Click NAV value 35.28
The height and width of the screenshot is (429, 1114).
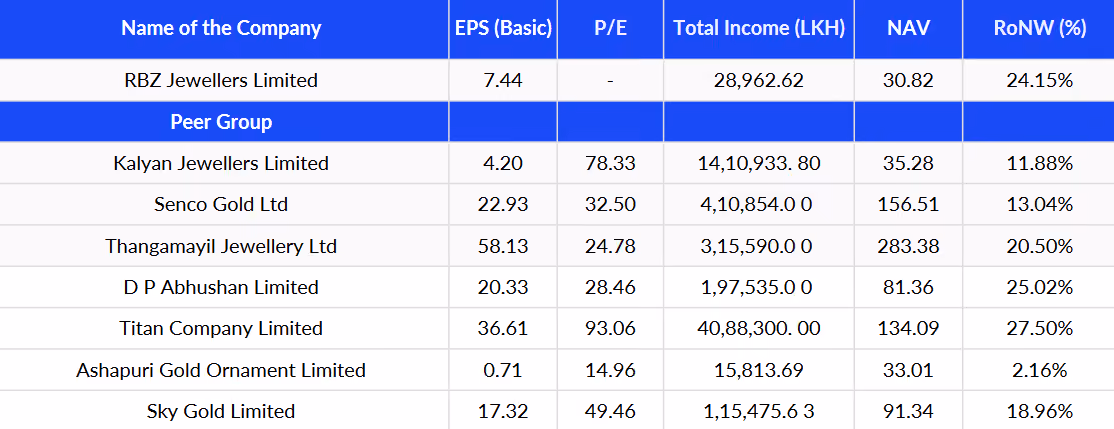[908, 163]
